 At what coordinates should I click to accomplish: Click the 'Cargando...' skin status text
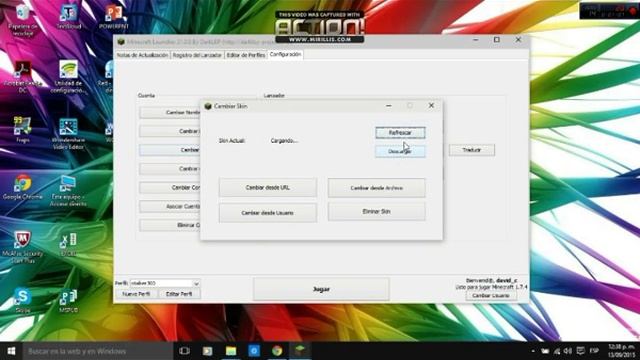284,141
